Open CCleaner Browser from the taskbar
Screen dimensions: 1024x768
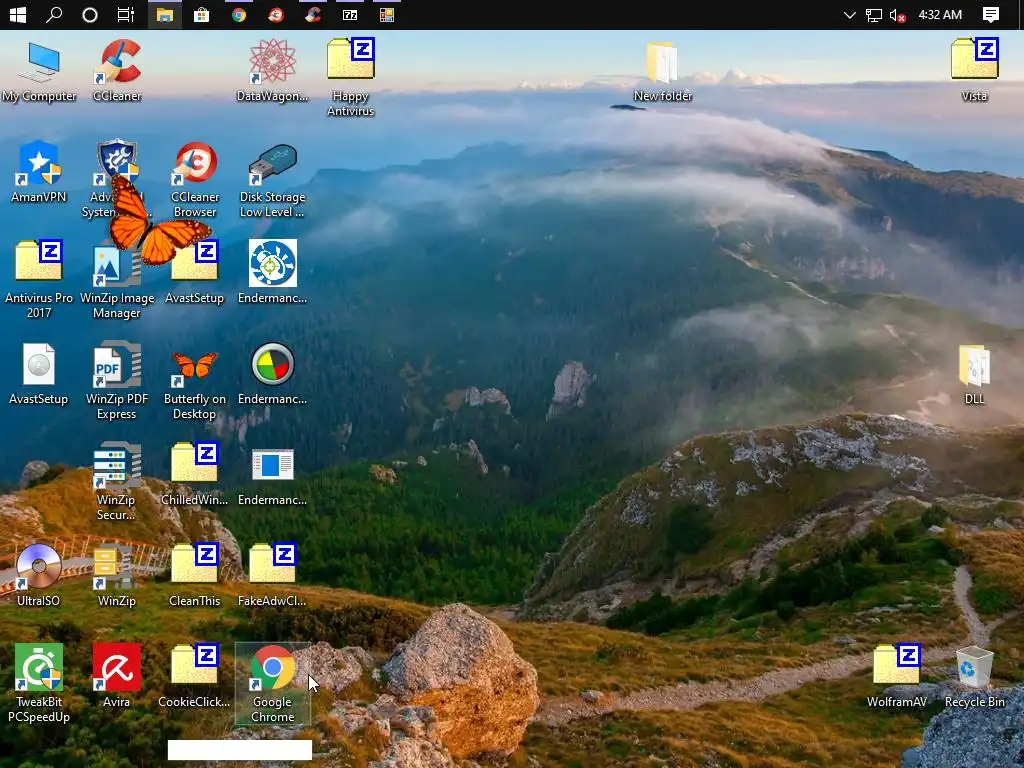click(276, 14)
